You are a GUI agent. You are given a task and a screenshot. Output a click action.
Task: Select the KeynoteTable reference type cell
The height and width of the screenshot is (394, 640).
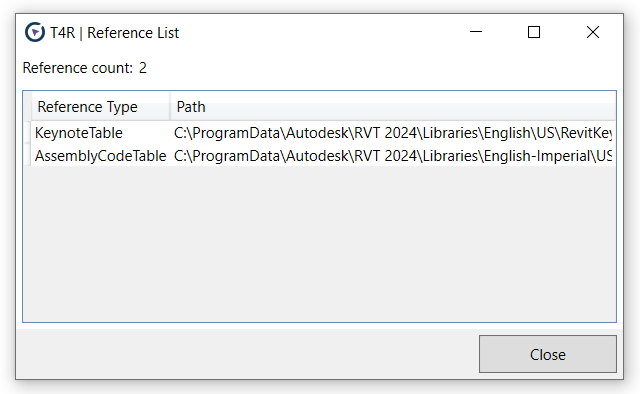100,133
